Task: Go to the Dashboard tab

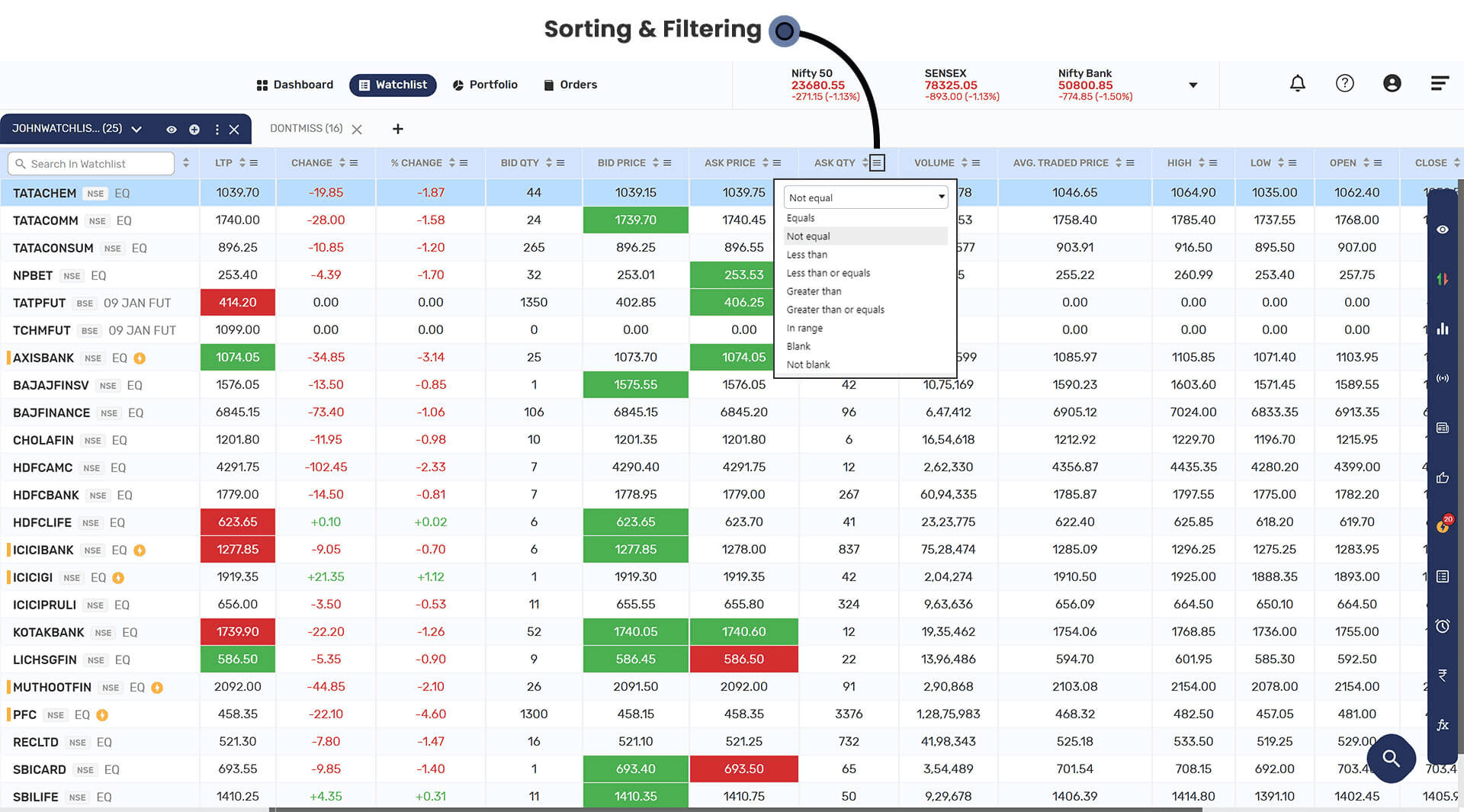Action: [x=295, y=85]
